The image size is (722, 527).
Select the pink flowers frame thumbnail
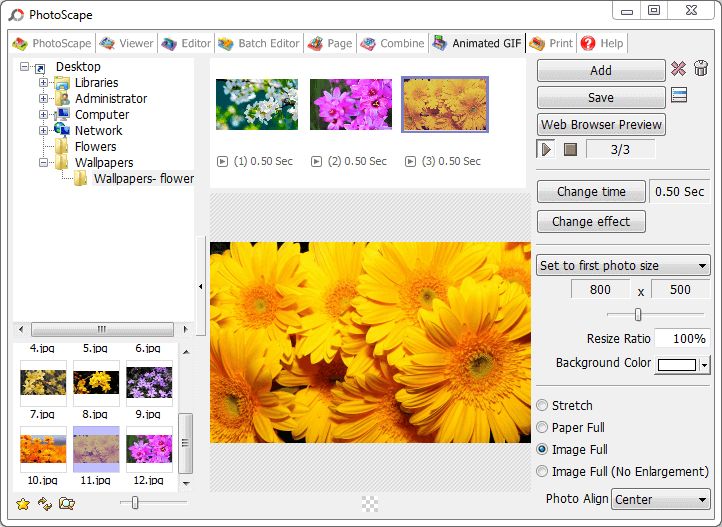point(351,104)
